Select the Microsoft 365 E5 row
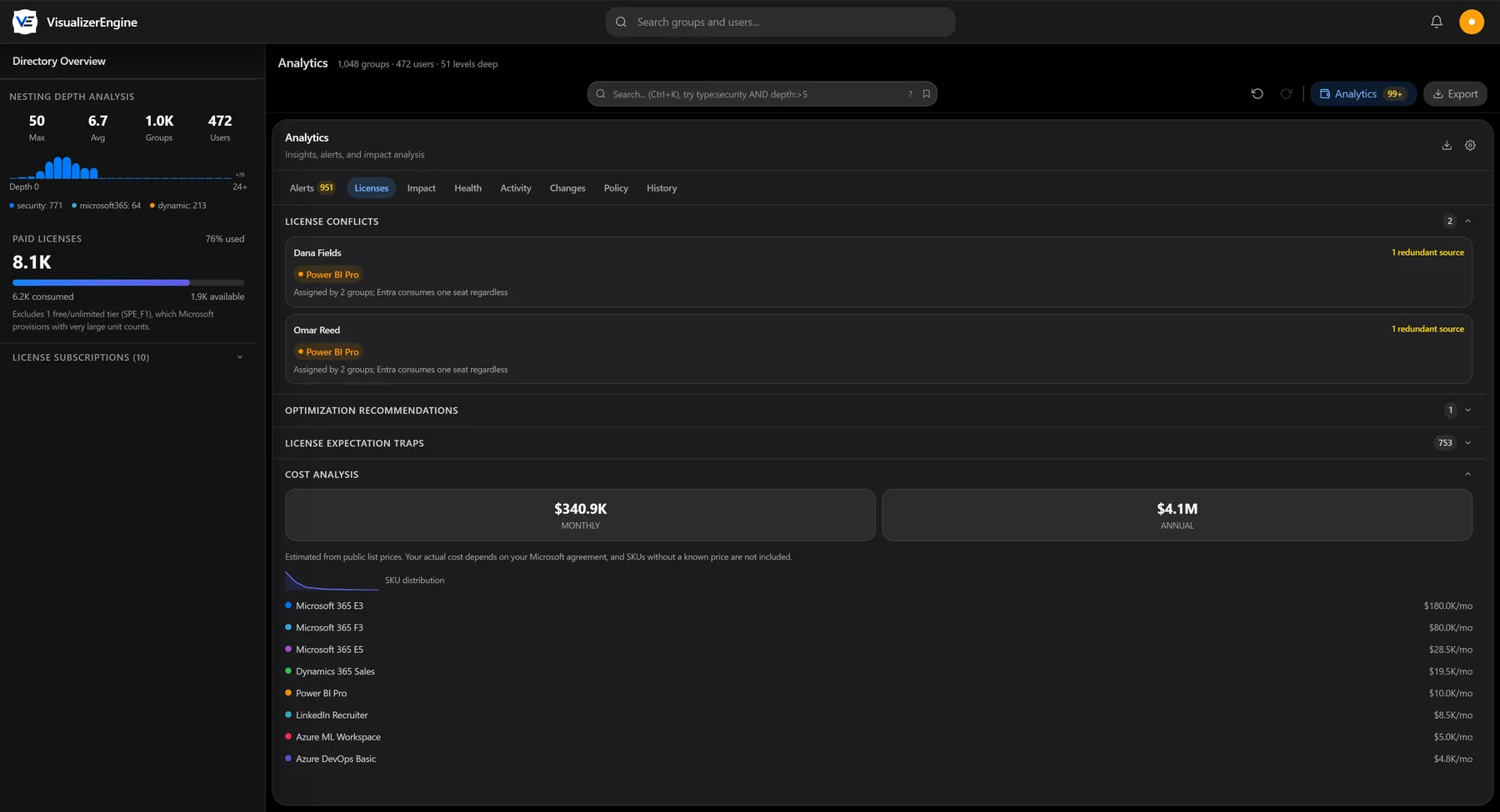The image size is (1500, 812). coord(878,650)
